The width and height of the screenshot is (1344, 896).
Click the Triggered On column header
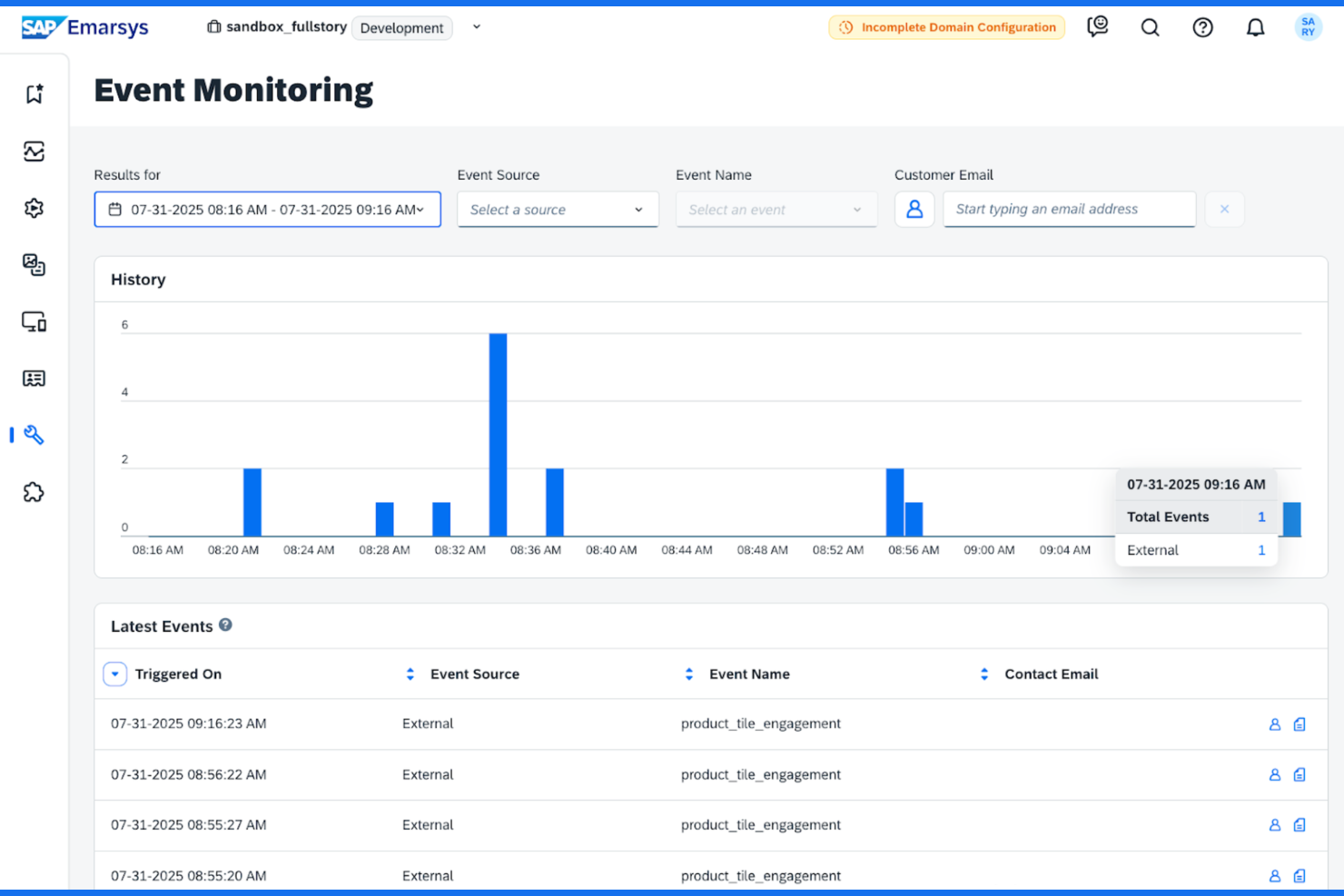tap(178, 674)
